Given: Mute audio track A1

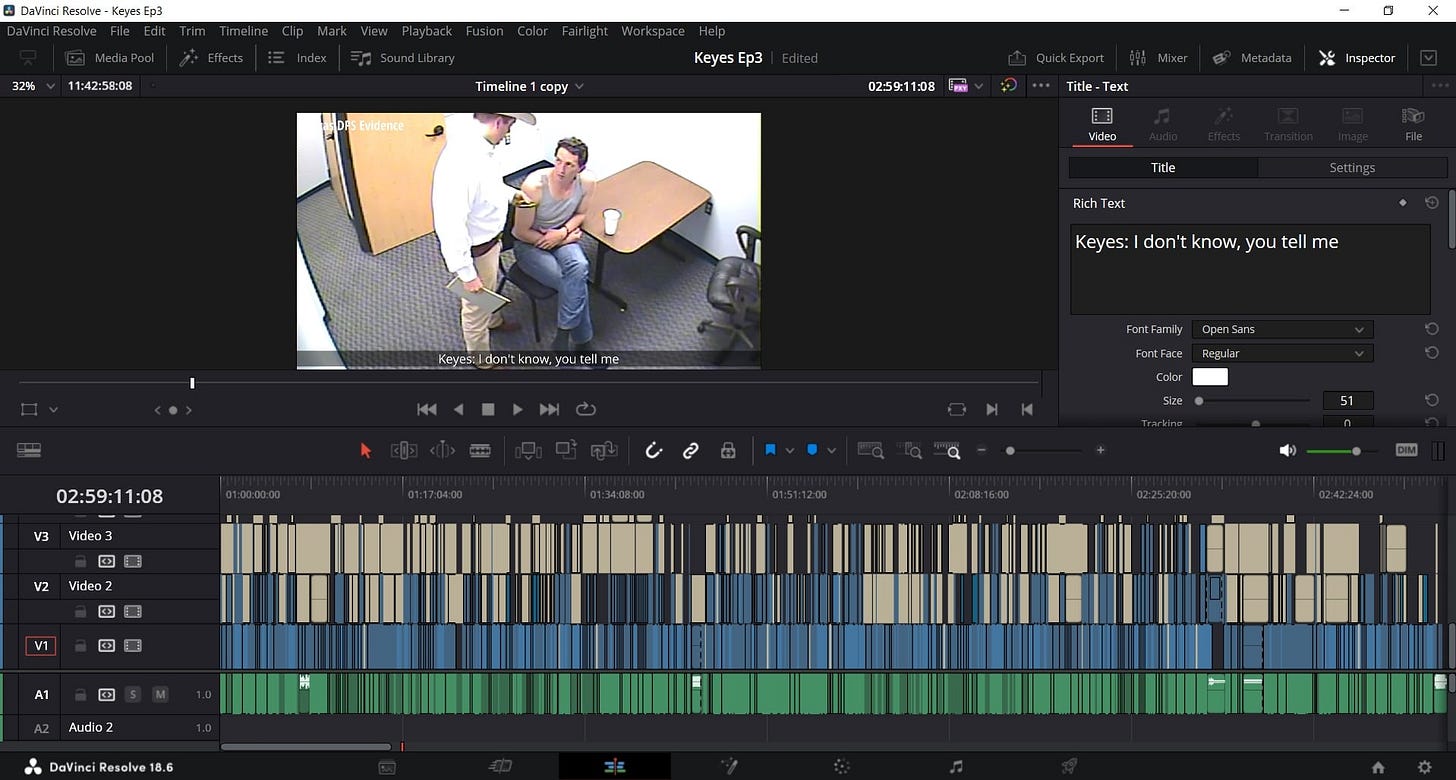Looking at the screenshot, I should point(160,694).
